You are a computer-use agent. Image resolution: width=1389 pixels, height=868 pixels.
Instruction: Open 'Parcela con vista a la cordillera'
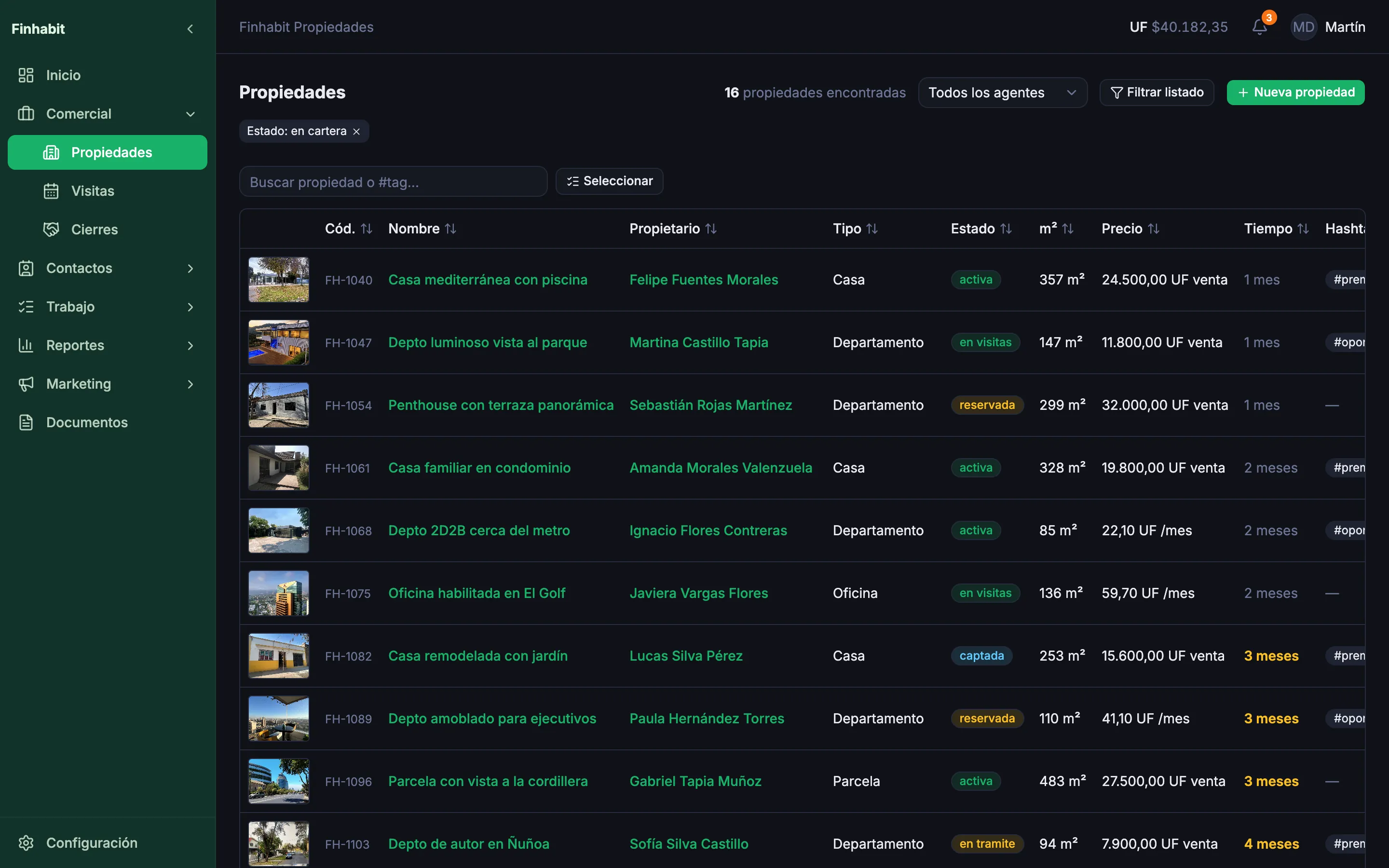[488, 781]
